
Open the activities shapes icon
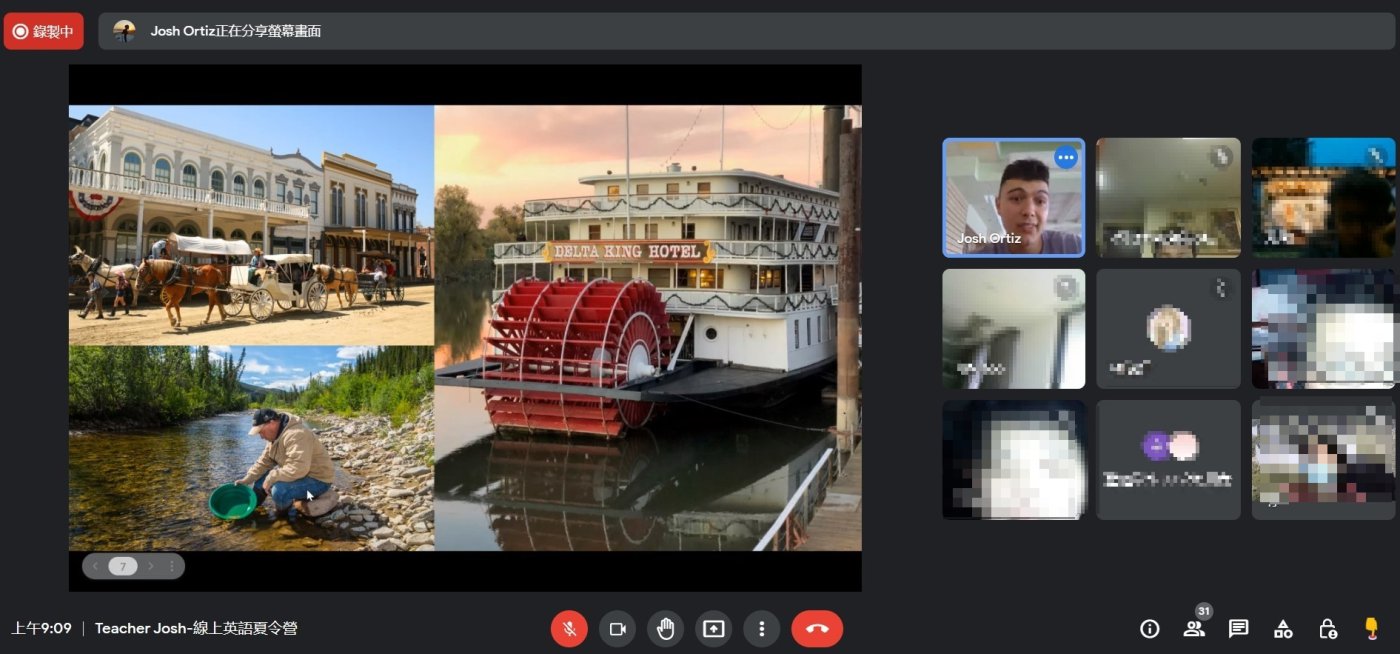tap(1283, 629)
